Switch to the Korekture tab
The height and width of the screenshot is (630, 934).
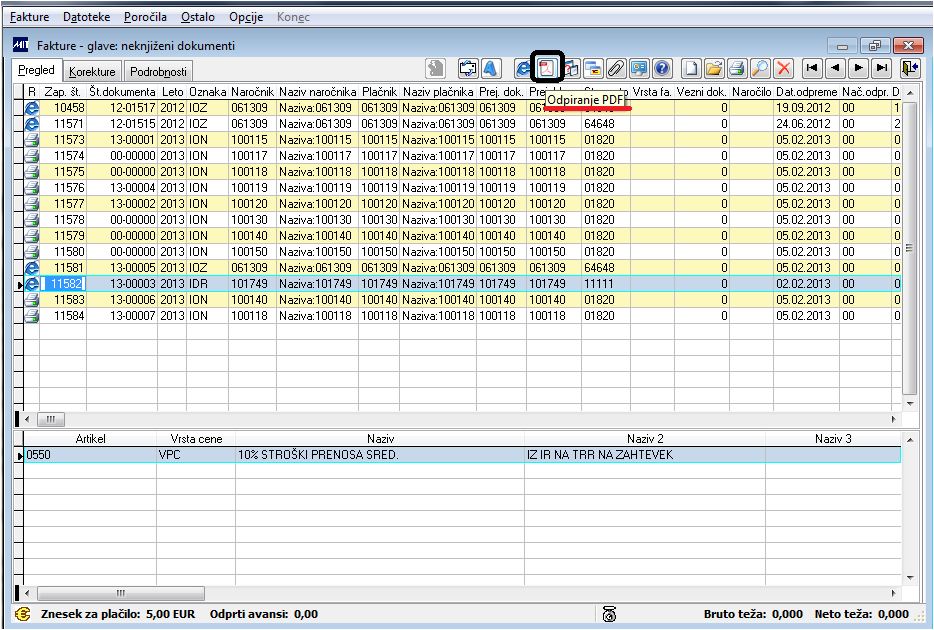coord(92,71)
